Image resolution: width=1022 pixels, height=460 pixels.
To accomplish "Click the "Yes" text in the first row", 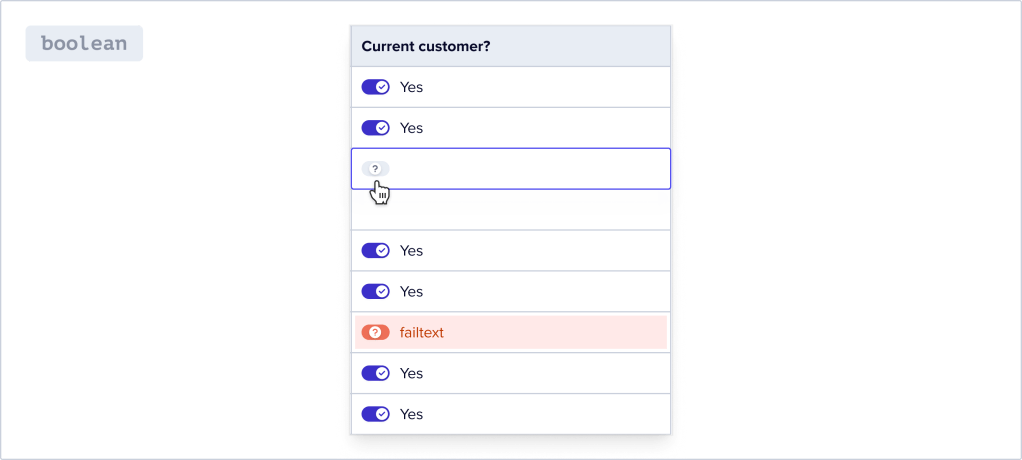I will [x=411, y=87].
